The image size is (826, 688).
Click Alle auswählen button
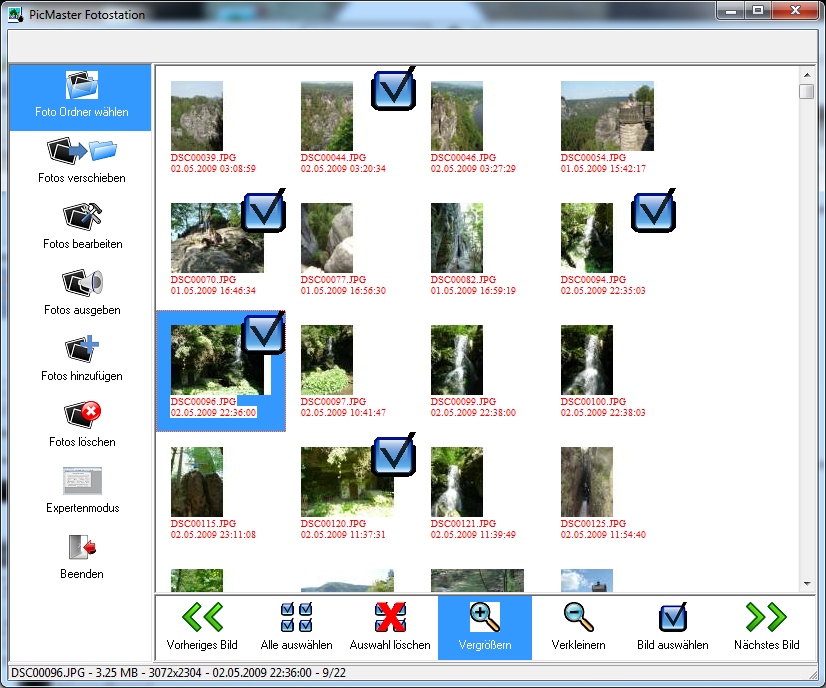tap(296, 627)
